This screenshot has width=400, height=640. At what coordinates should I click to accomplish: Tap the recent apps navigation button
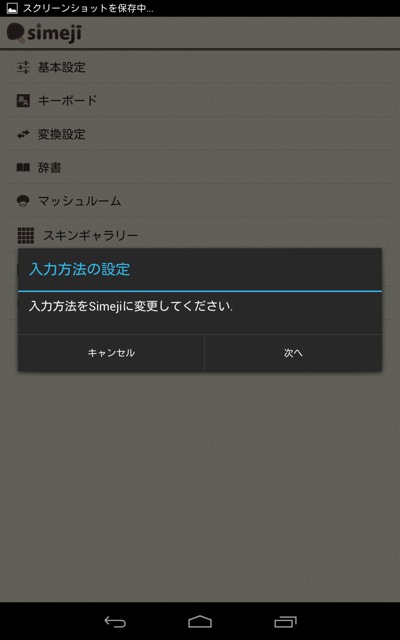click(285, 622)
